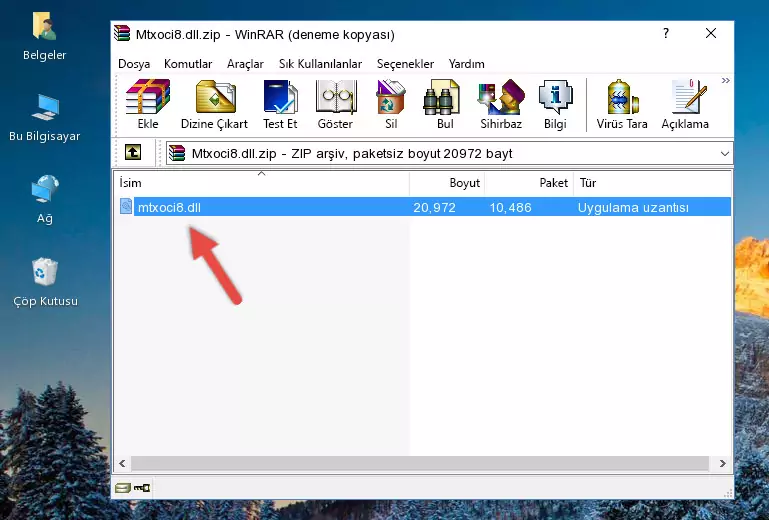Open the archive path dropdown
Image resolution: width=769 pixels, height=520 pixels.
724,154
